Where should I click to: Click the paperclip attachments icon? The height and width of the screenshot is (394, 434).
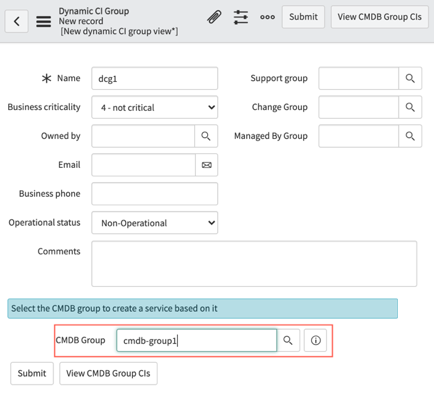pos(214,17)
